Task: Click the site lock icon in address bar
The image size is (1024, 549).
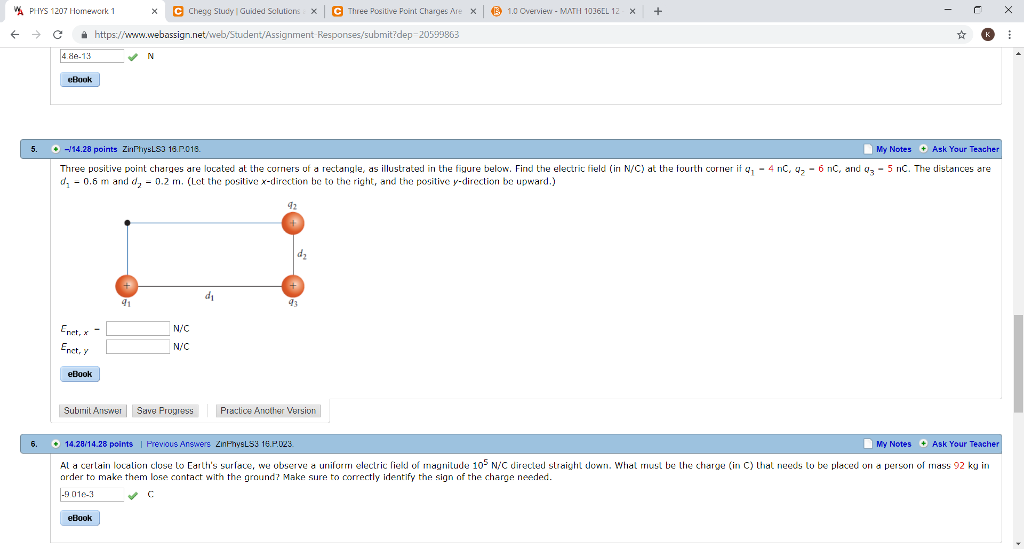Action: (x=84, y=35)
